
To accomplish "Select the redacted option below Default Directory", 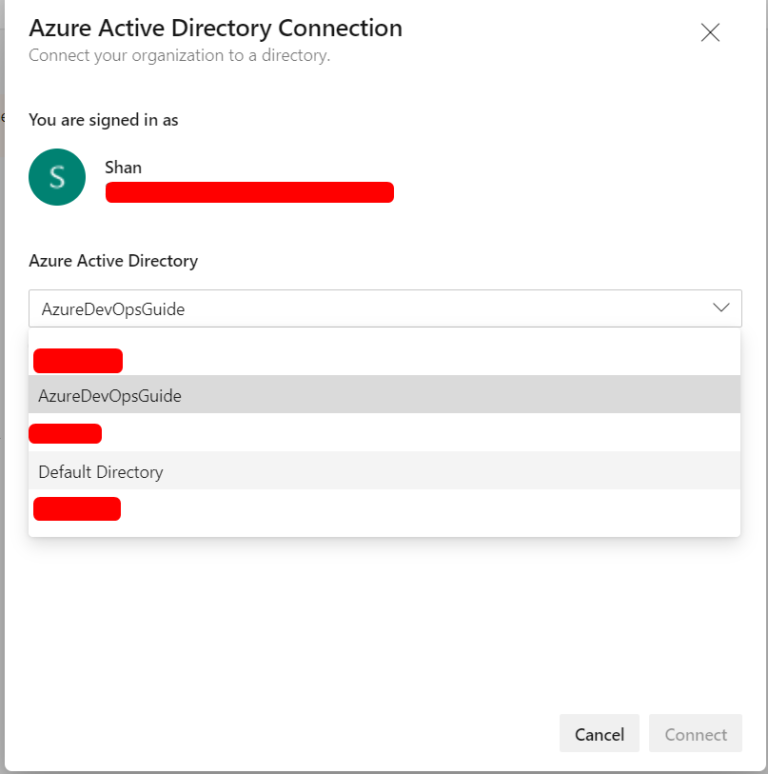I will coord(77,509).
